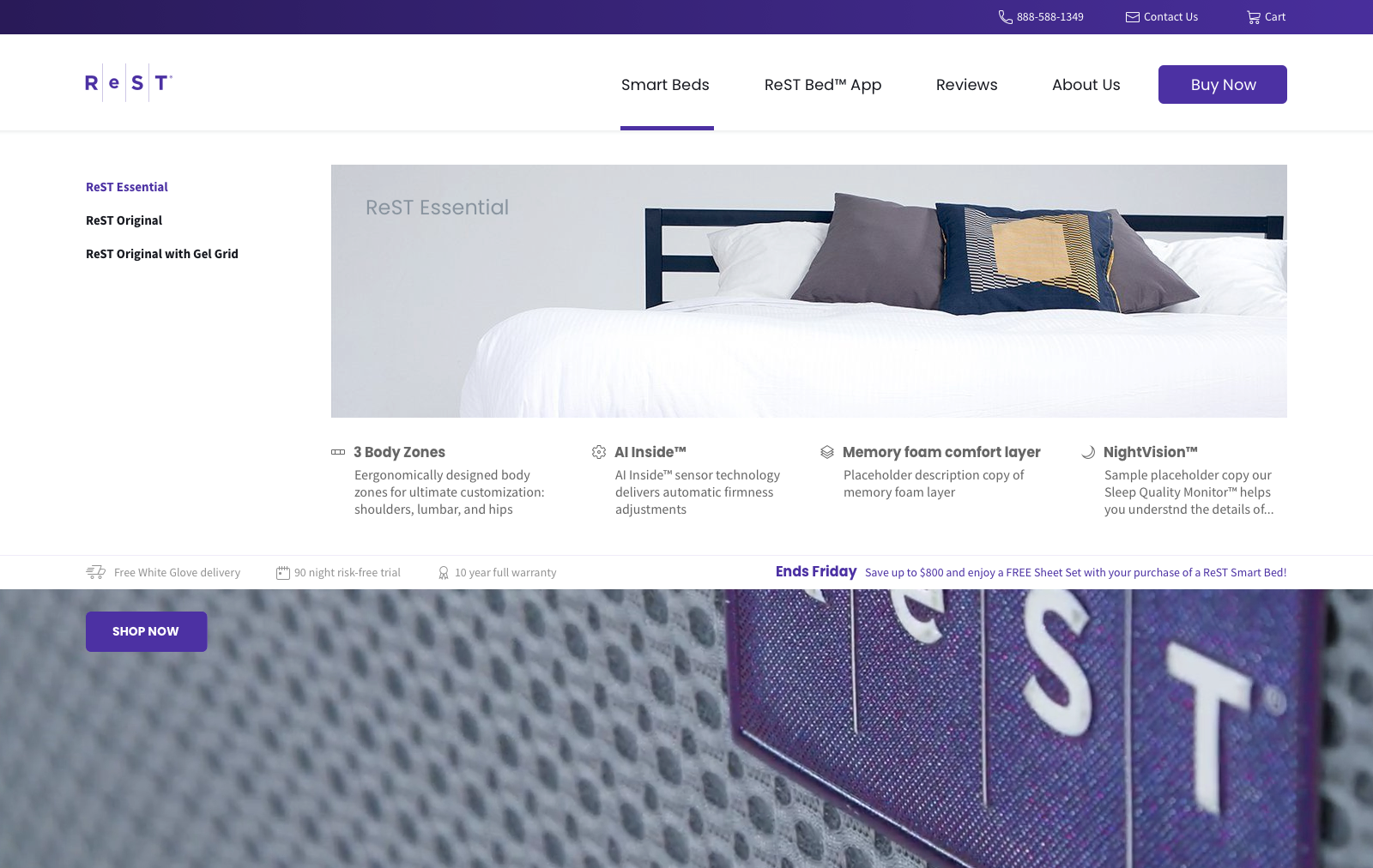The height and width of the screenshot is (868, 1373).
Task: Click the memory foam layers icon
Action: [x=827, y=452]
